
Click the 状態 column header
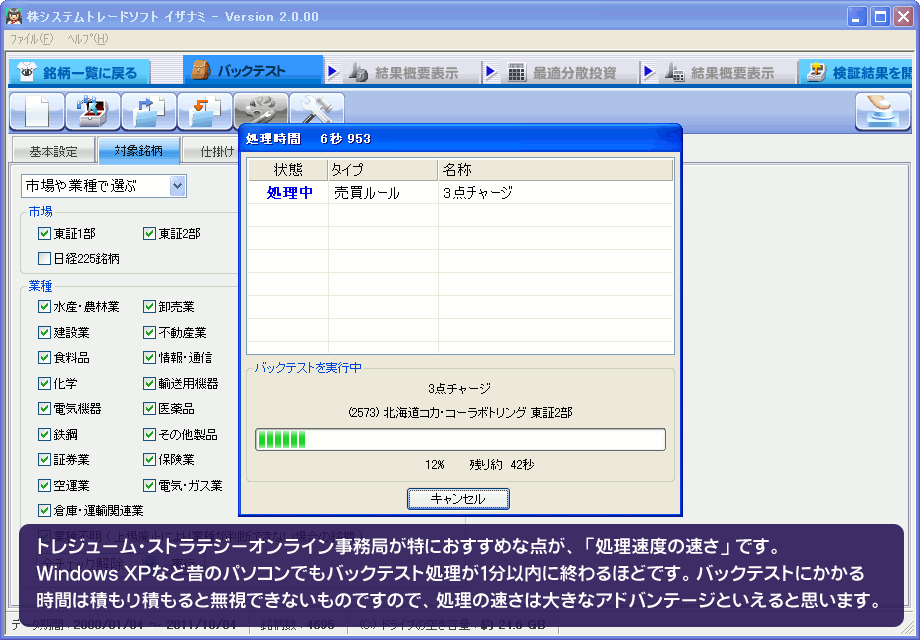click(x=288, y=170)
